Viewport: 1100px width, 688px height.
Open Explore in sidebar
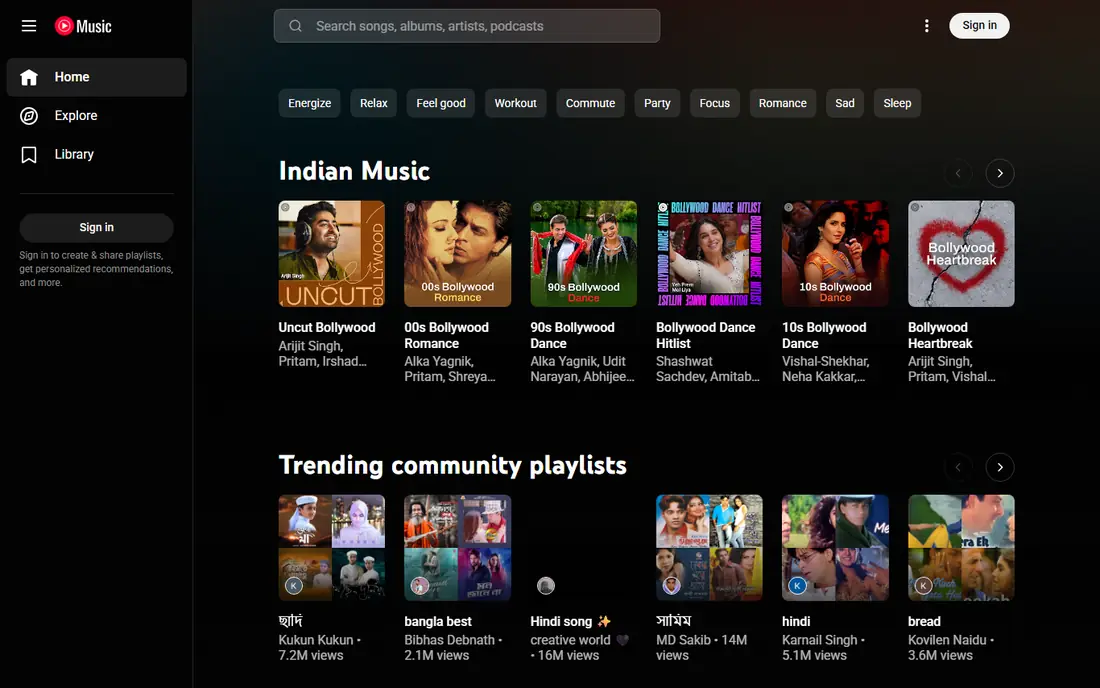(97, 116)
